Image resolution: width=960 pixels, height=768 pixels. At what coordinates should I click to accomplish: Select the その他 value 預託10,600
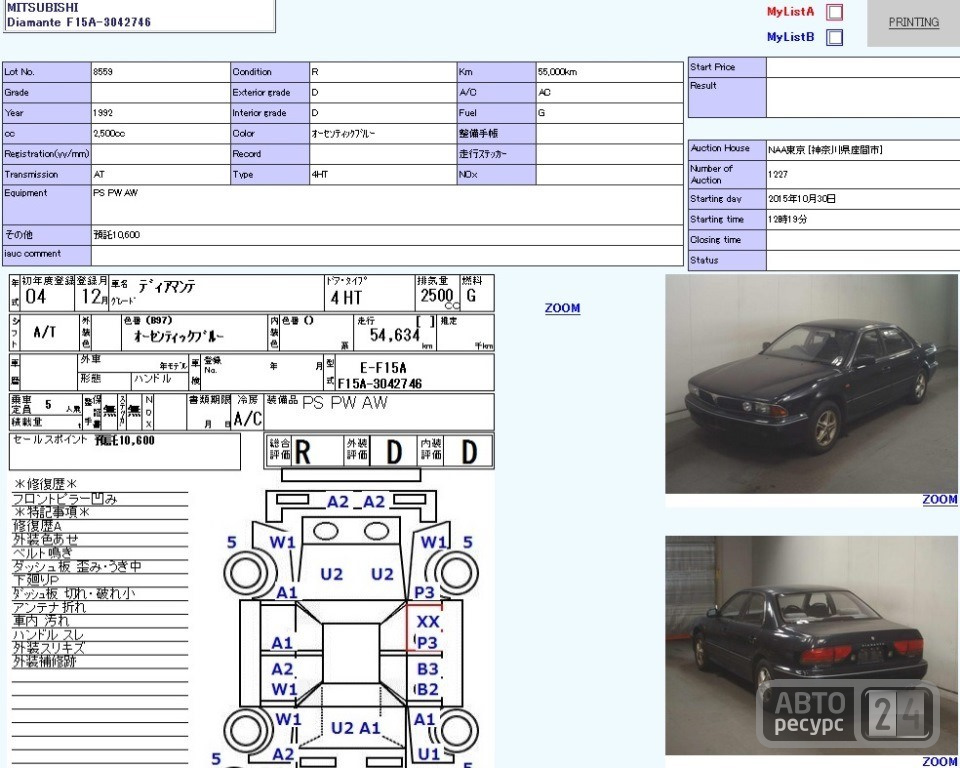pyautogui.click(x=116, y=235)
